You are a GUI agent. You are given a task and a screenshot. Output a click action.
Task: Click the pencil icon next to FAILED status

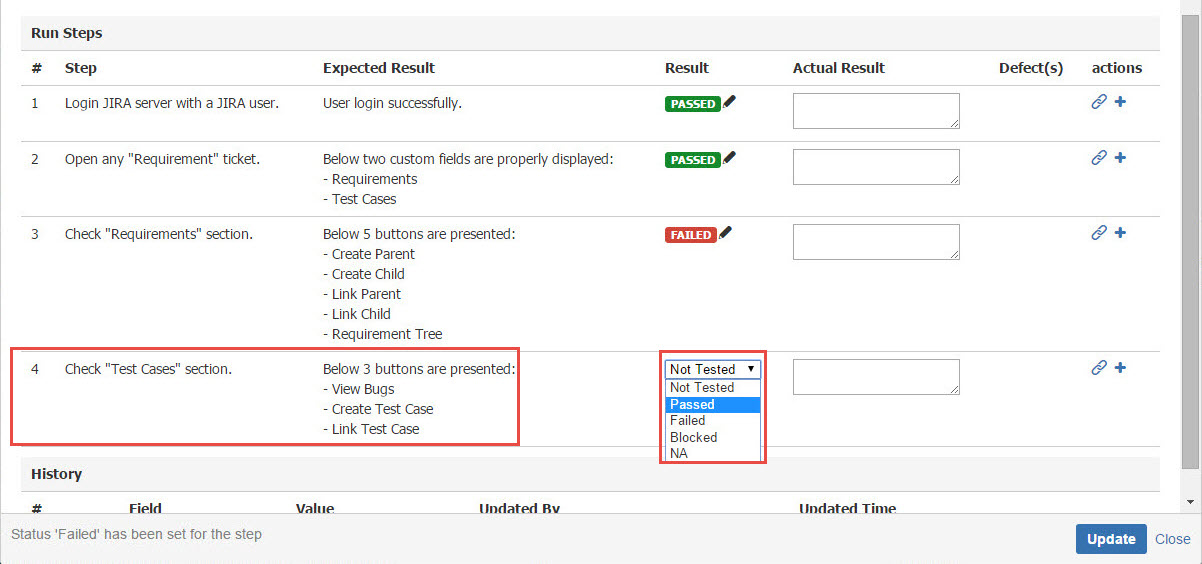coord(725,233)
